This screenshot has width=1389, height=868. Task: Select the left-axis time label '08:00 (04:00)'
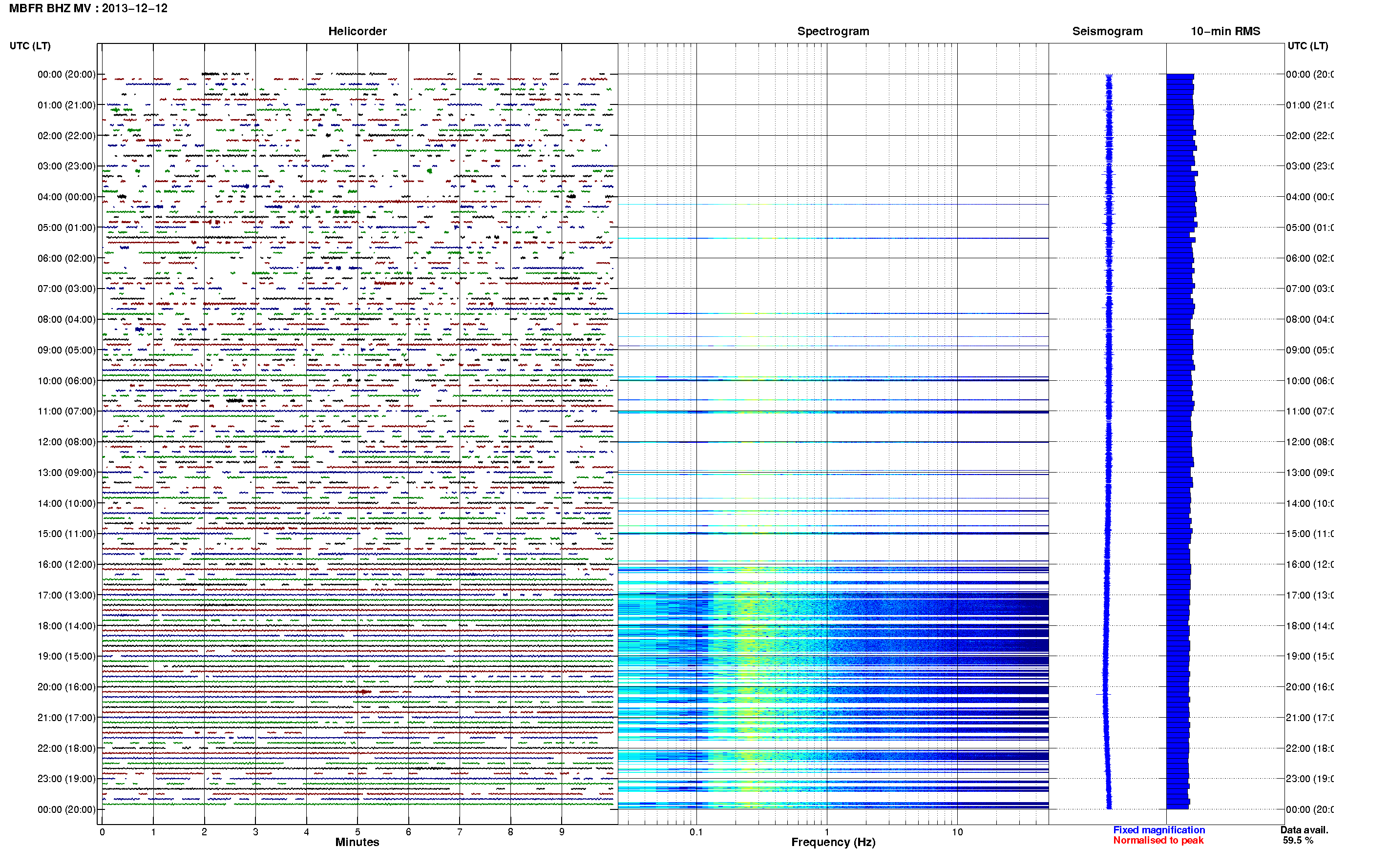(66, 320)
